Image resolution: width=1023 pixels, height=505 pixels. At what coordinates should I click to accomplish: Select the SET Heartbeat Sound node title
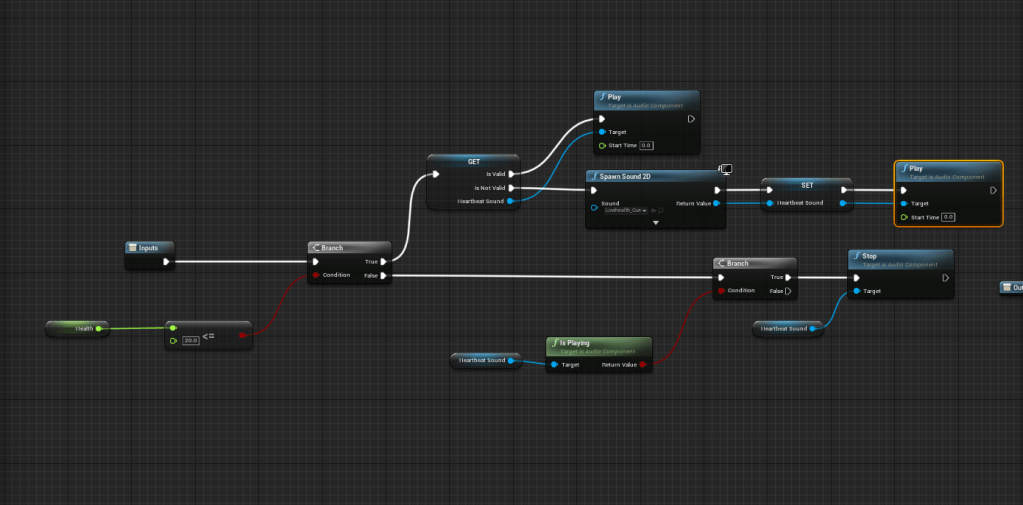(807, 184)
